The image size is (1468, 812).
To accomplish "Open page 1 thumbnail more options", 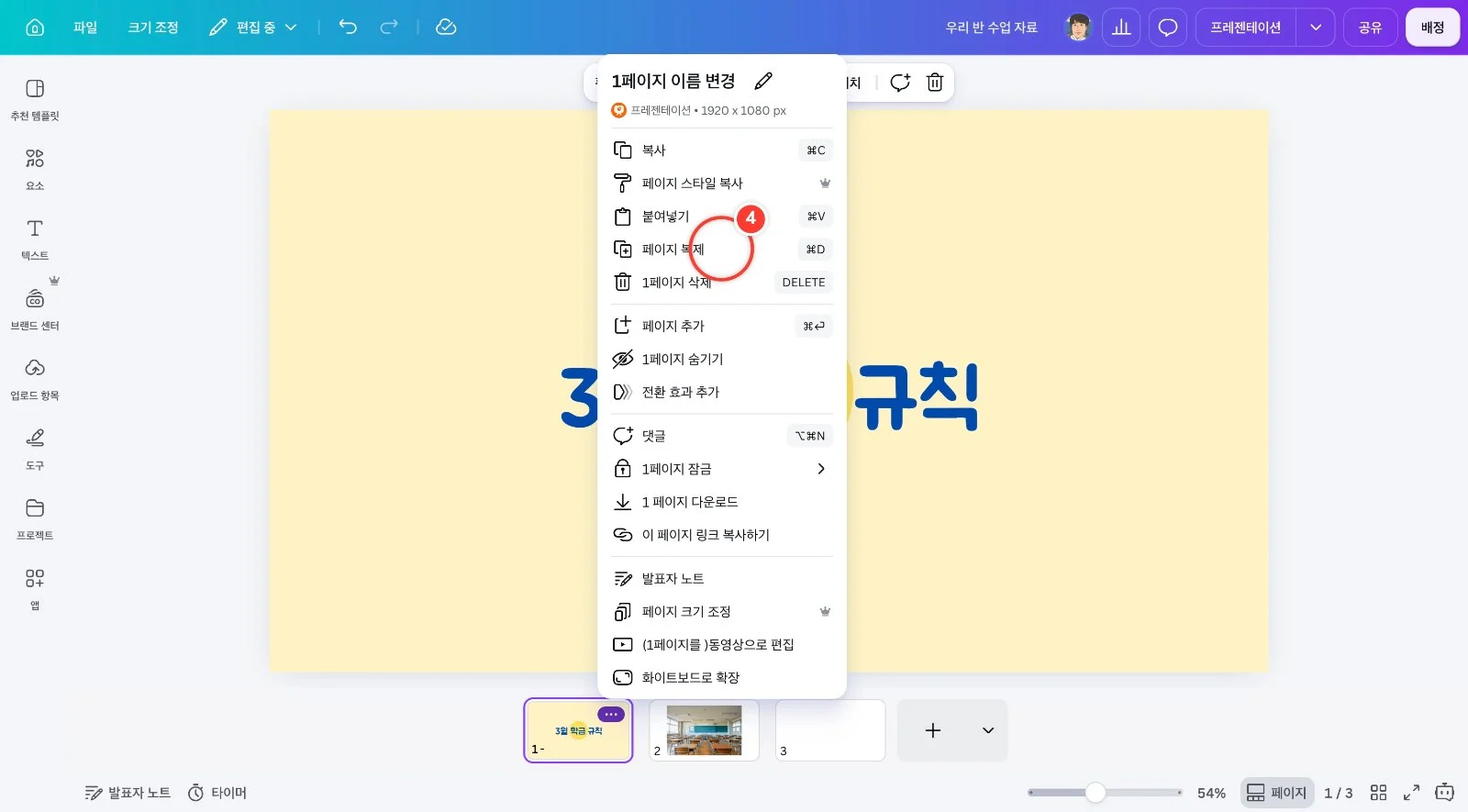I will coord(611,714).
